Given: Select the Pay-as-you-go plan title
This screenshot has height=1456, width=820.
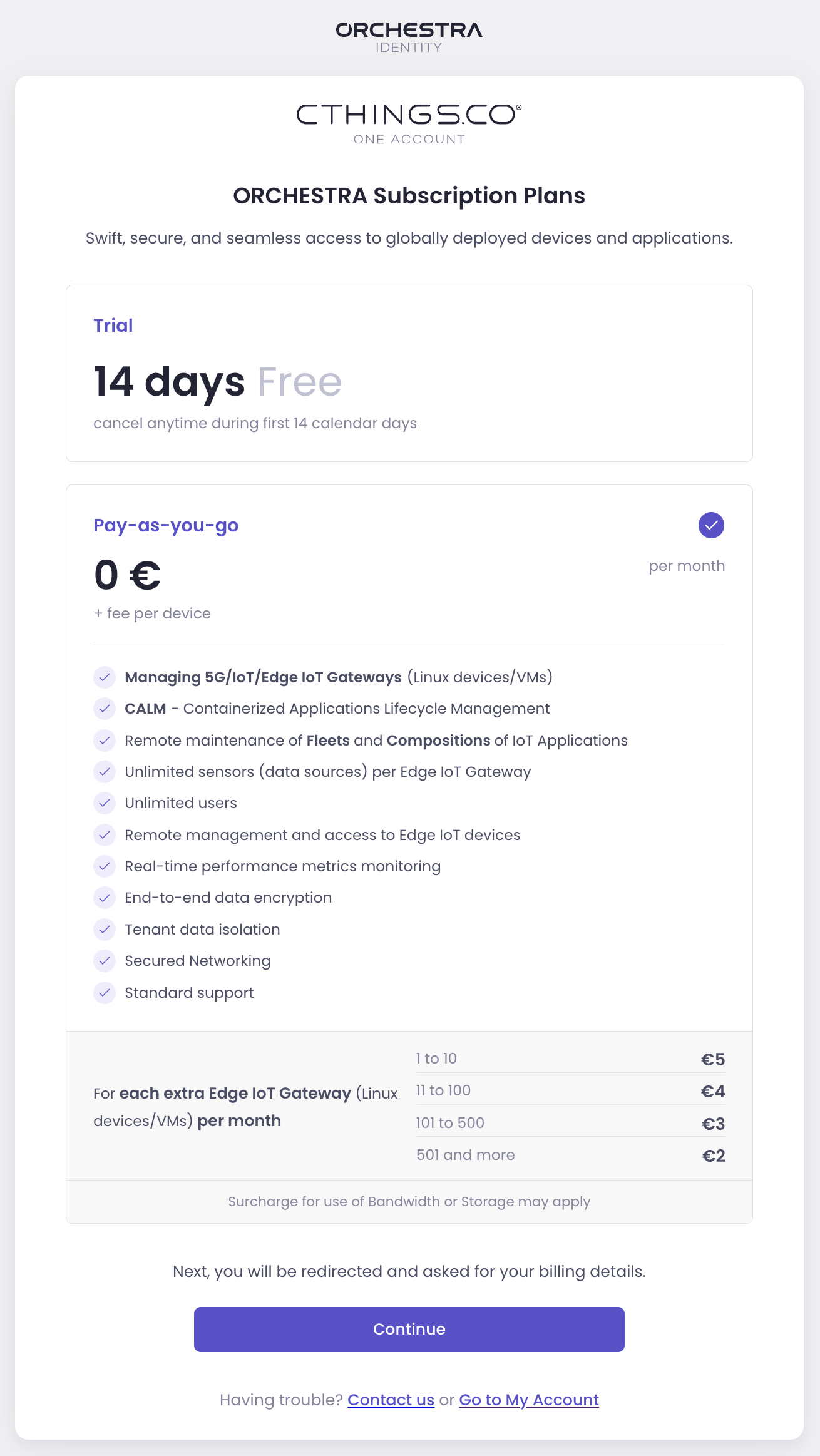Looking at the screenshot, I should [166, 525].
